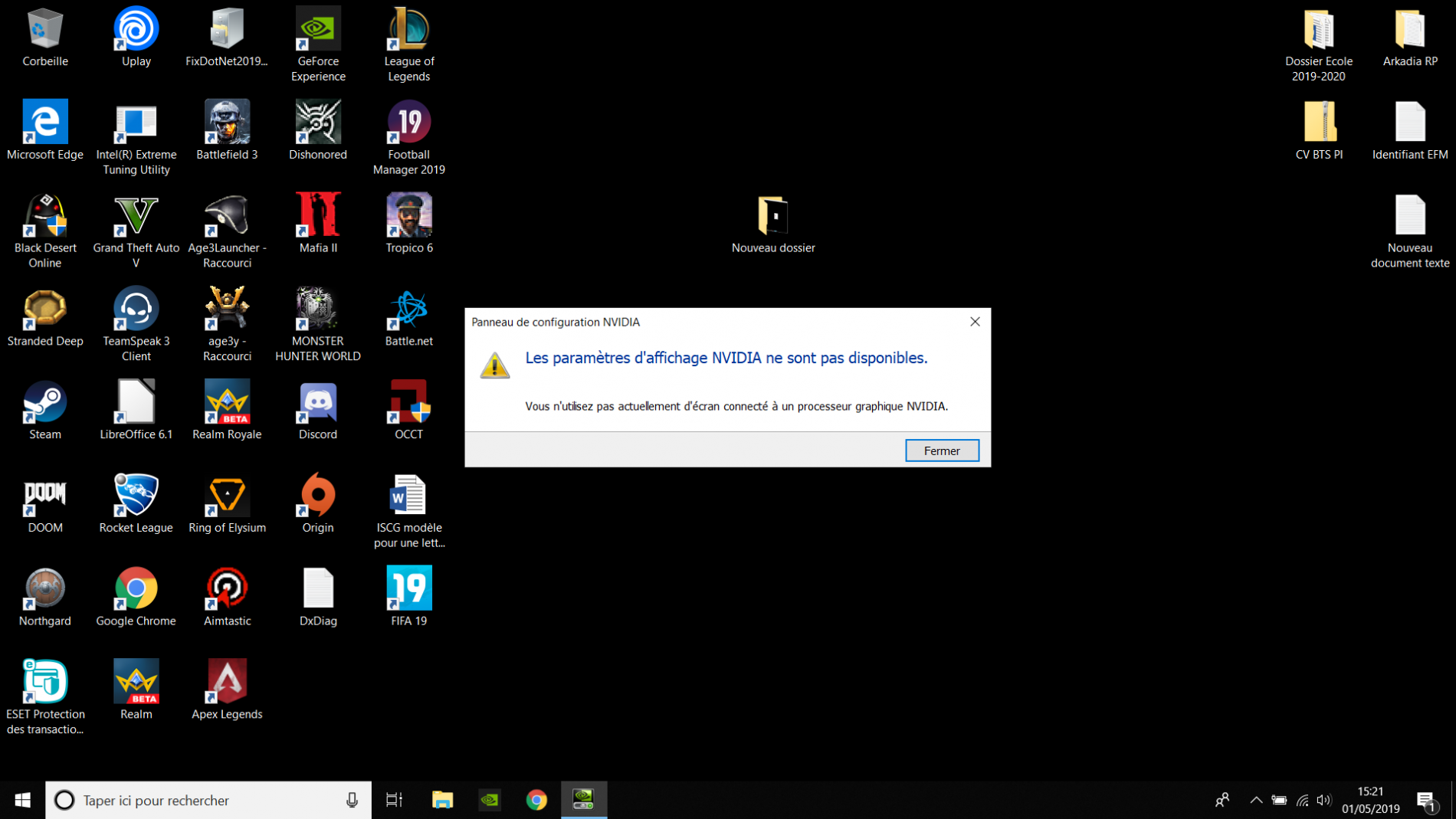This screenshot has height=819, width=1456.
Task: Close the NVIDIA configuration panel dialog
Action: click(975, 322)
